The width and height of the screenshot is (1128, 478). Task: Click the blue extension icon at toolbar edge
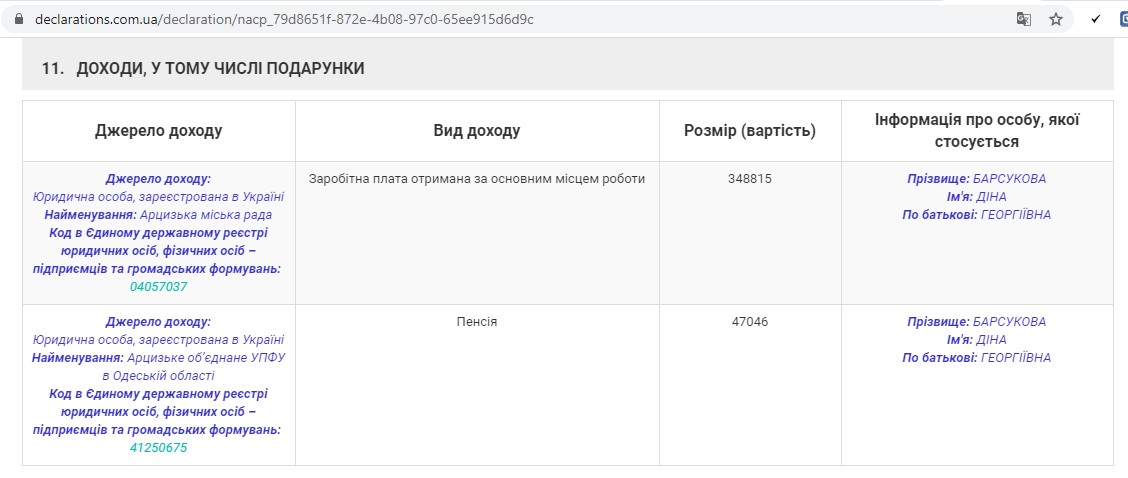1122,19
